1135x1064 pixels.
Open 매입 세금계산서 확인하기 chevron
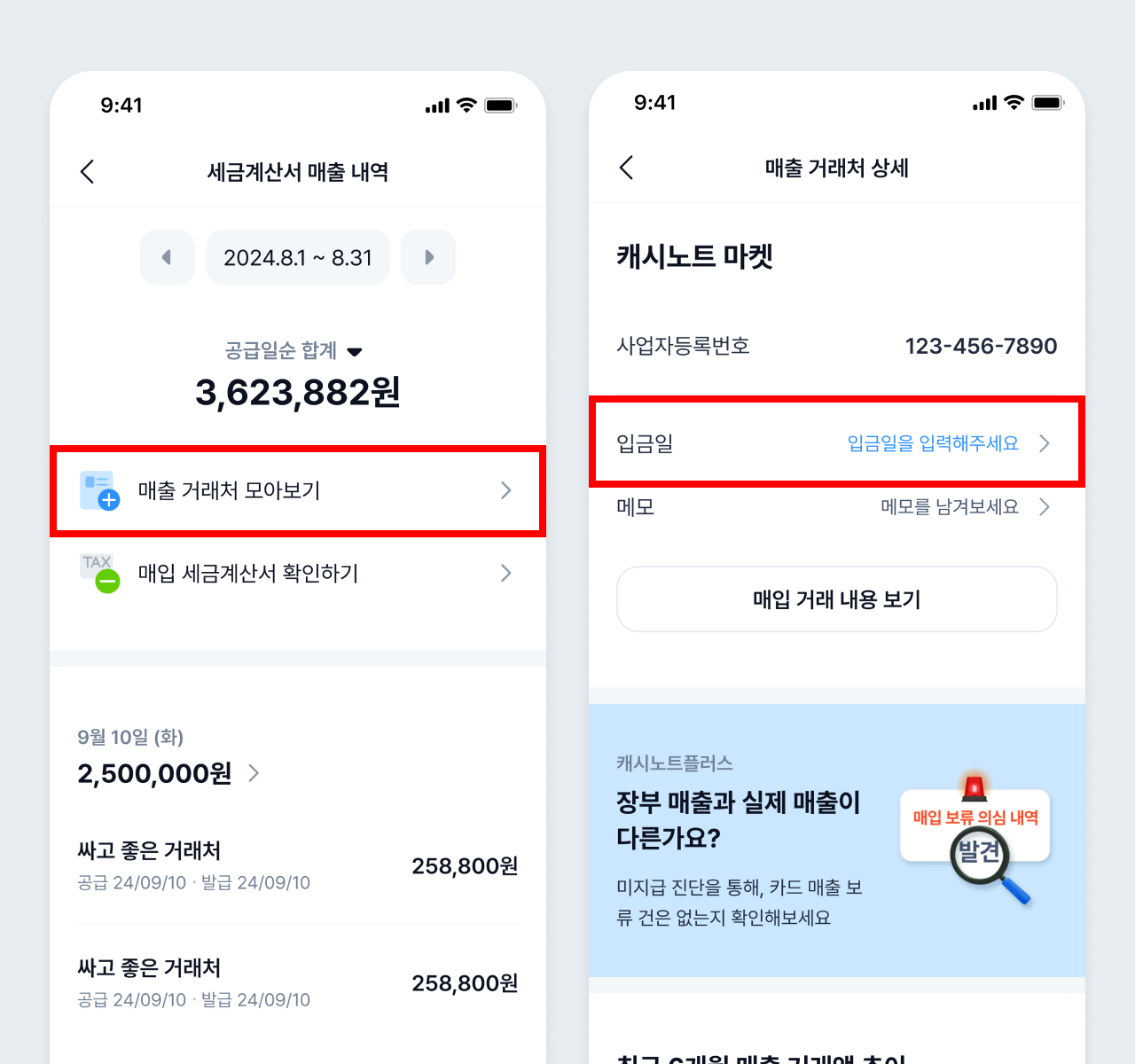click(x=506, y=573)
